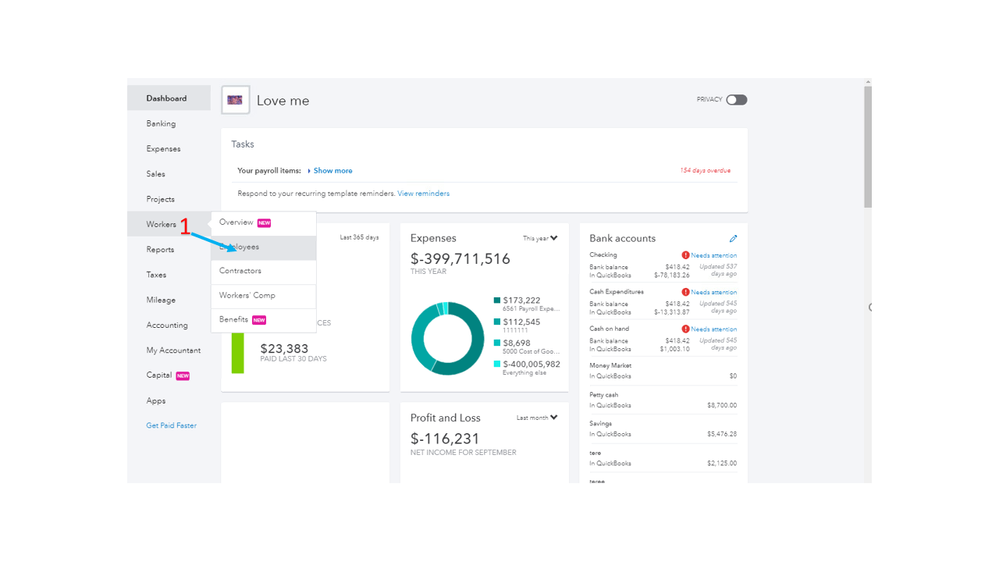Click the Love me company name
Screen dimensions: 999x562
point(283,101)
